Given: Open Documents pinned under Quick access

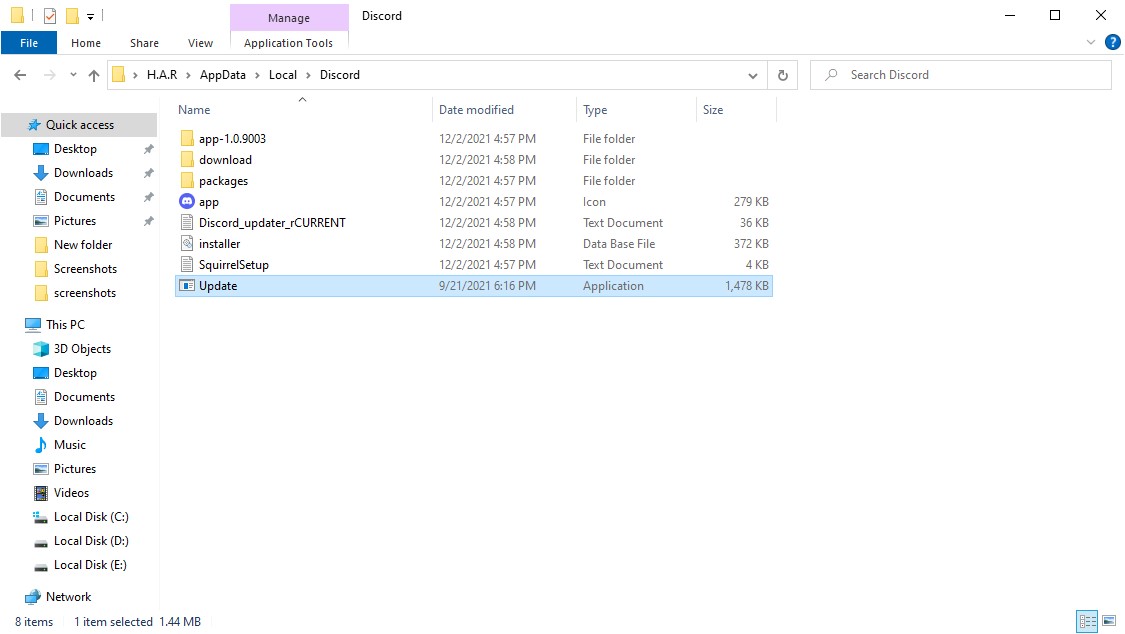Looking at the screenshot, I should 84,197.
